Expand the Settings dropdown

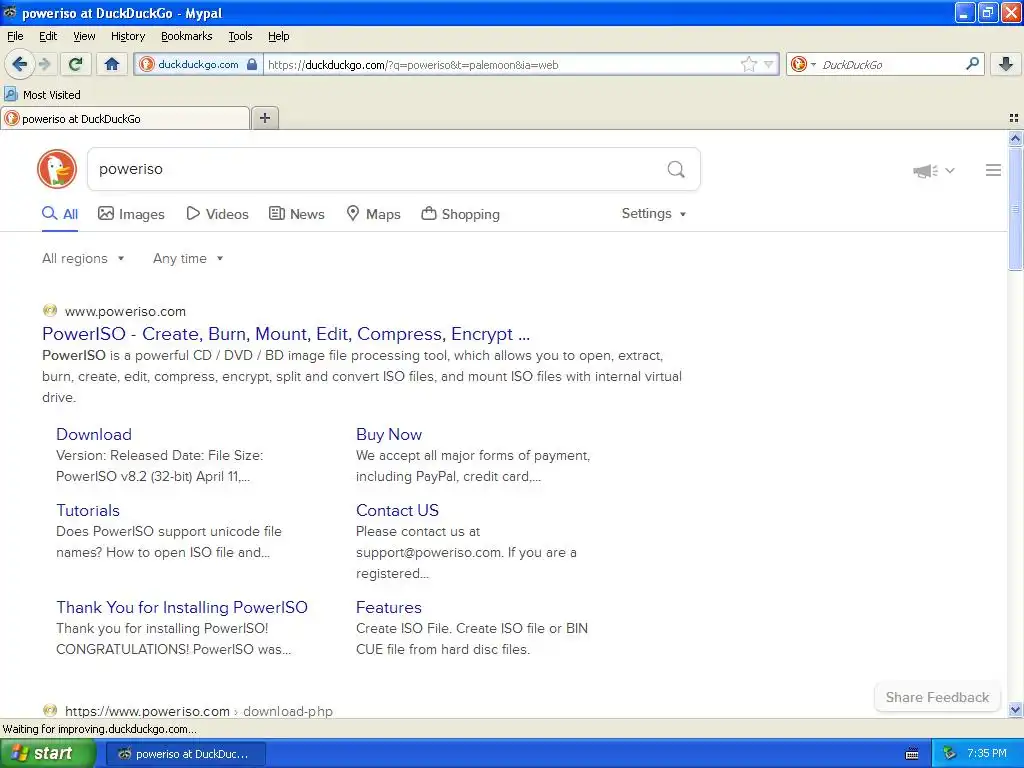pos(654,214)
